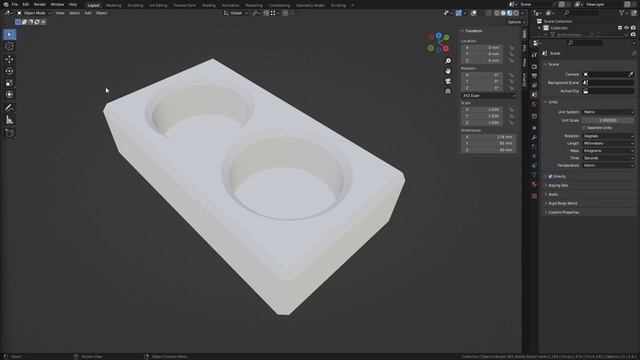This screenshot has height=360, width=640.
Task: Toggle show gizmo button
Action: 459,13
